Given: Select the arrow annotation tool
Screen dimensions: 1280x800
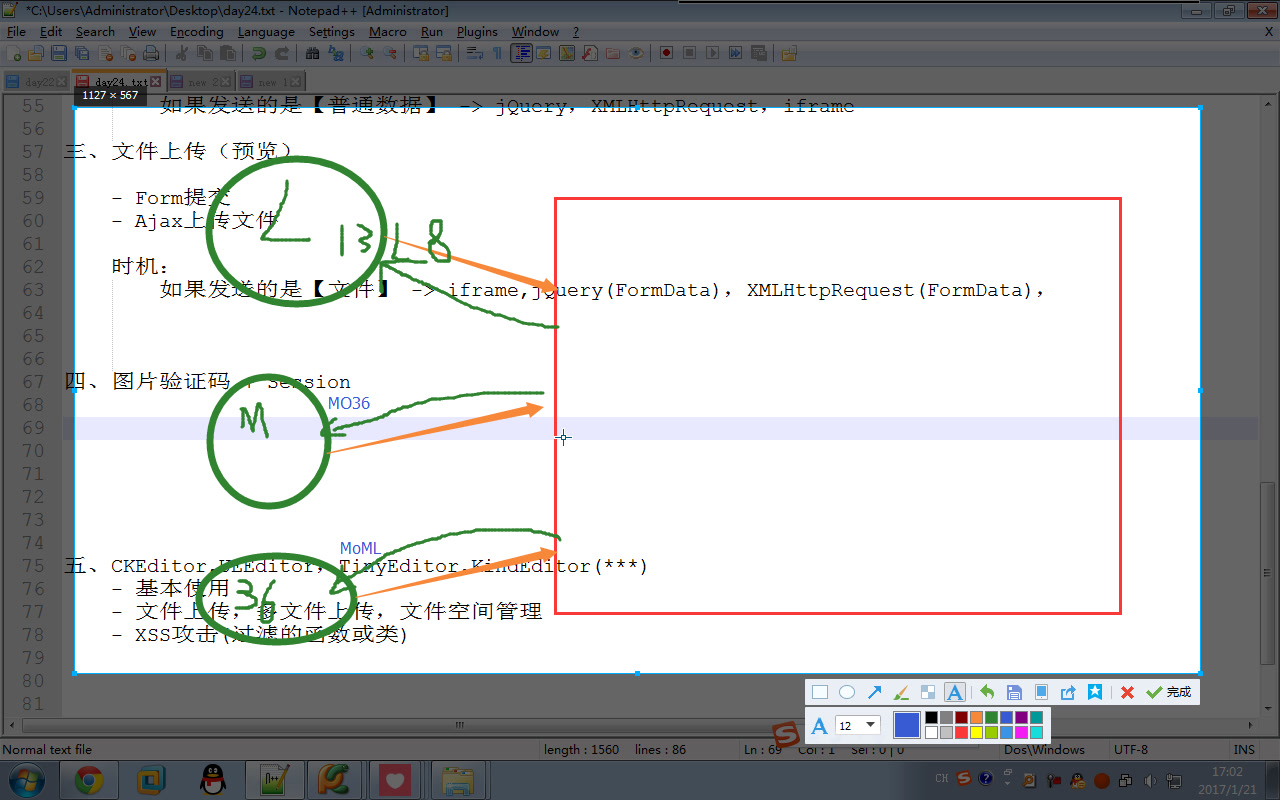Looking at the screenshot, I should 874,691.
